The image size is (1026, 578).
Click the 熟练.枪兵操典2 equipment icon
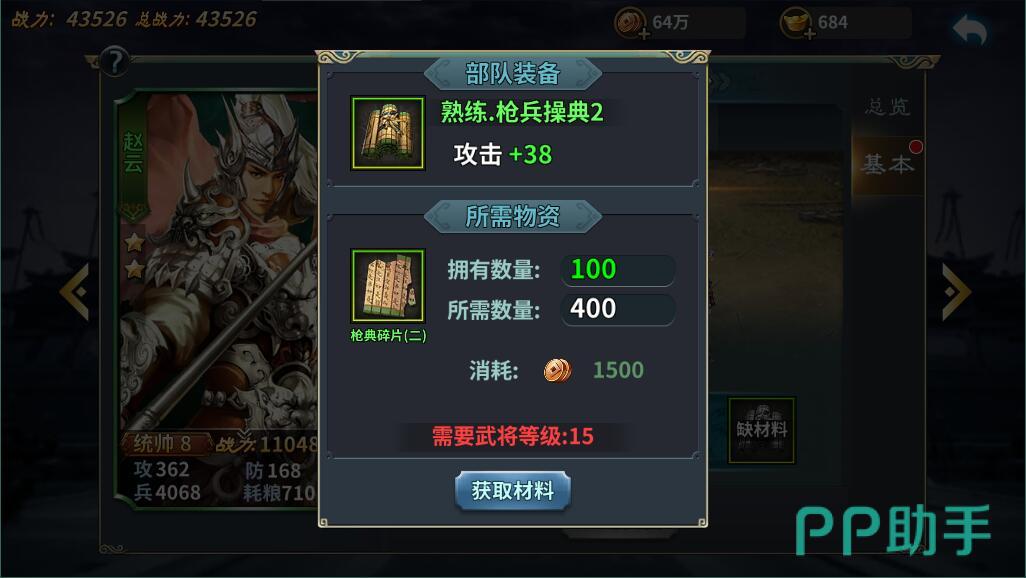pyautogui.click(x=388, y=133)
